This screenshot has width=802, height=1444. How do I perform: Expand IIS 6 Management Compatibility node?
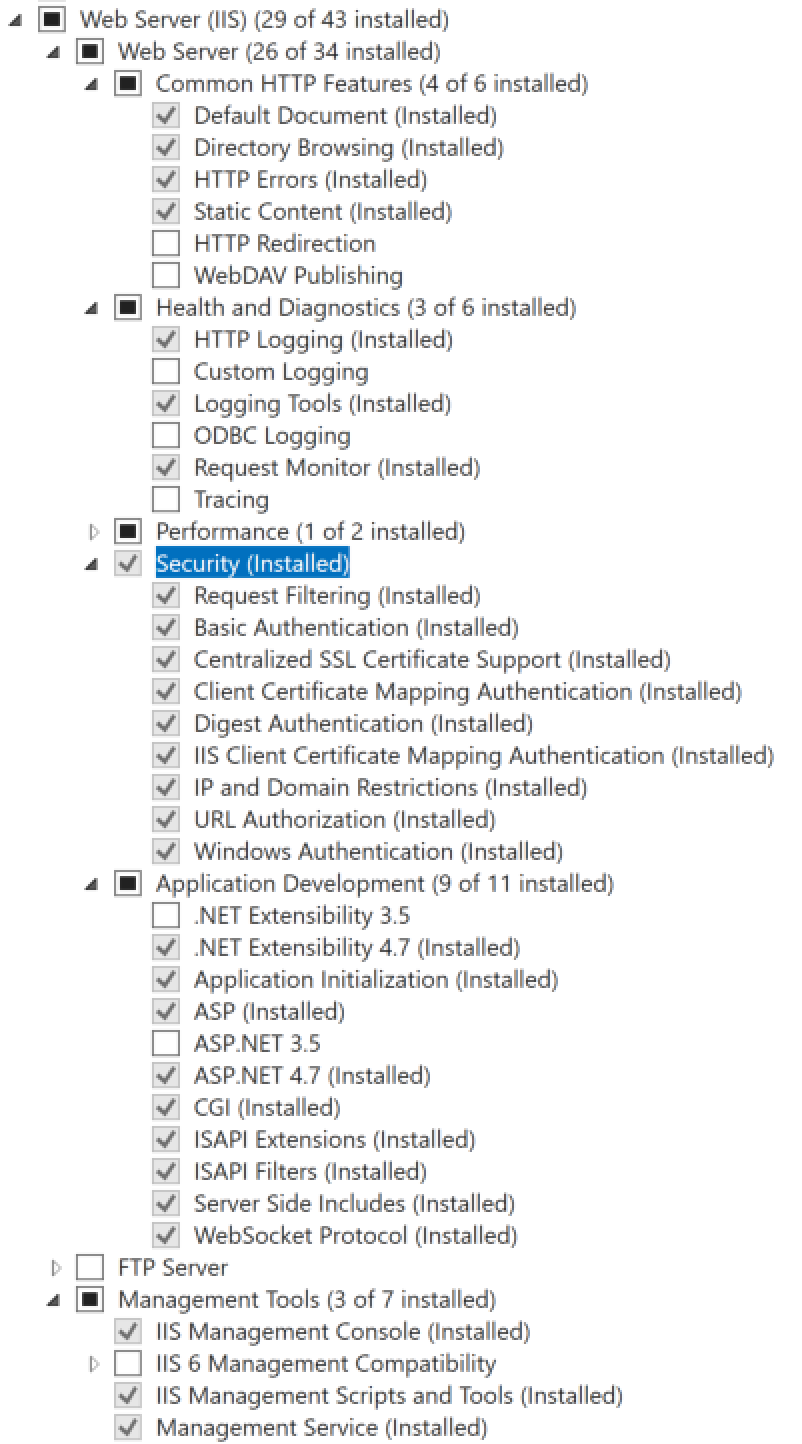[x=94, y=1364]
